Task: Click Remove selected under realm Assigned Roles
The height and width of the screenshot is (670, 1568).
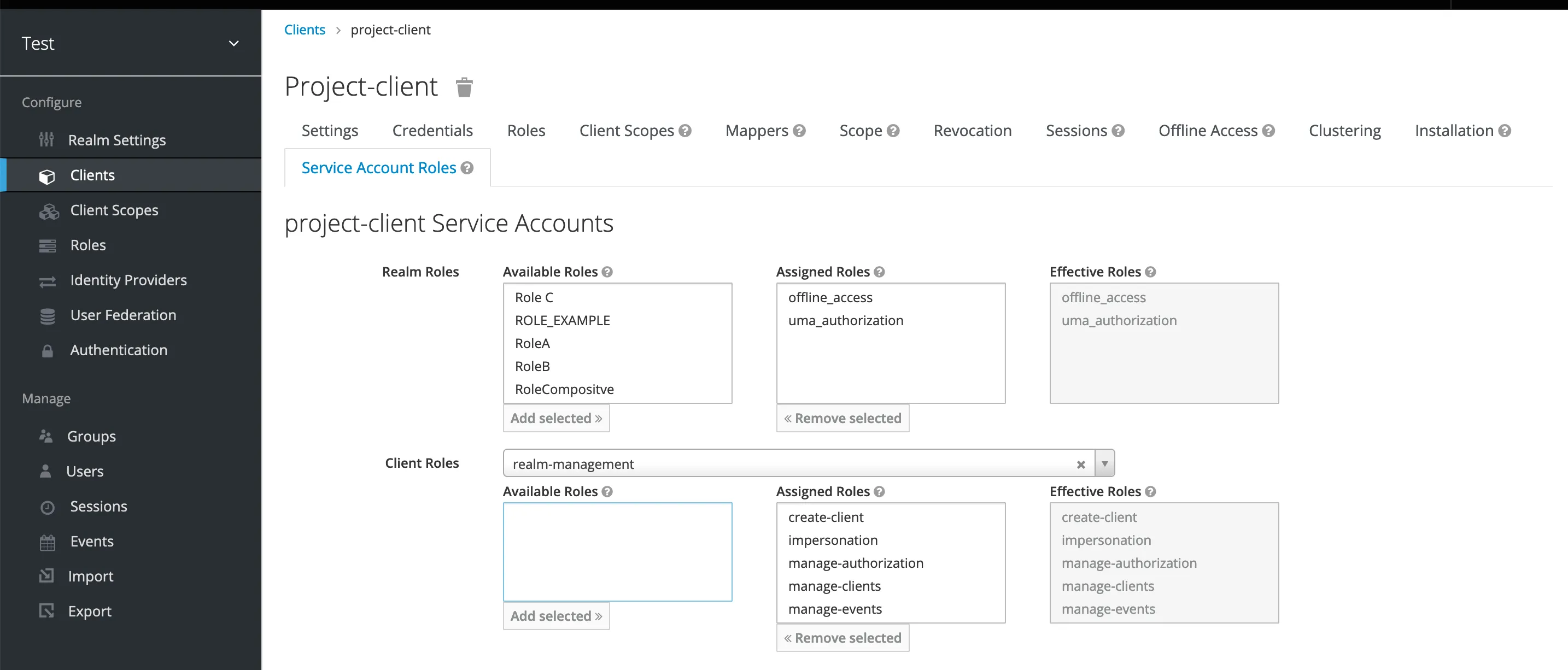Action: (x=842, y=418)
